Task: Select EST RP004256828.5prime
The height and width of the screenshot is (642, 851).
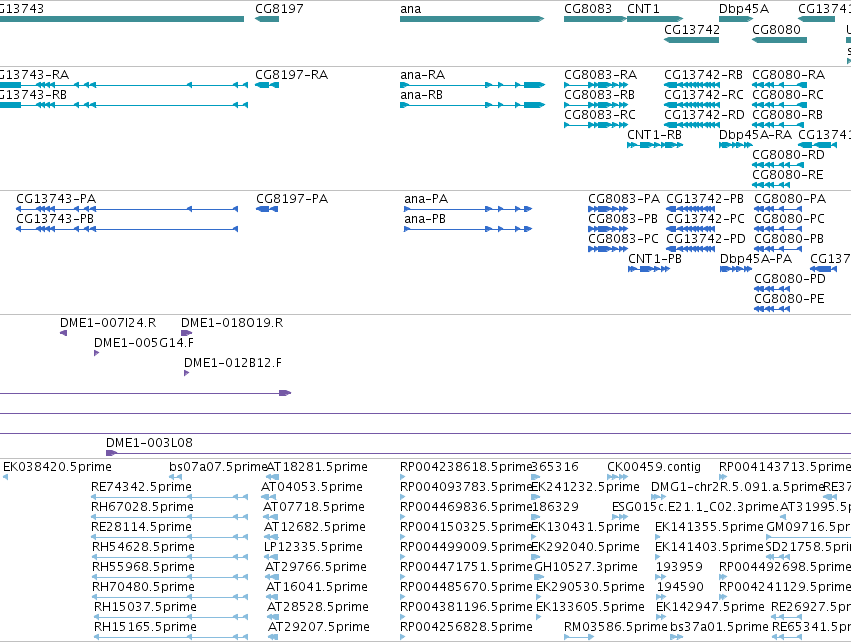Action: (403, 637)
